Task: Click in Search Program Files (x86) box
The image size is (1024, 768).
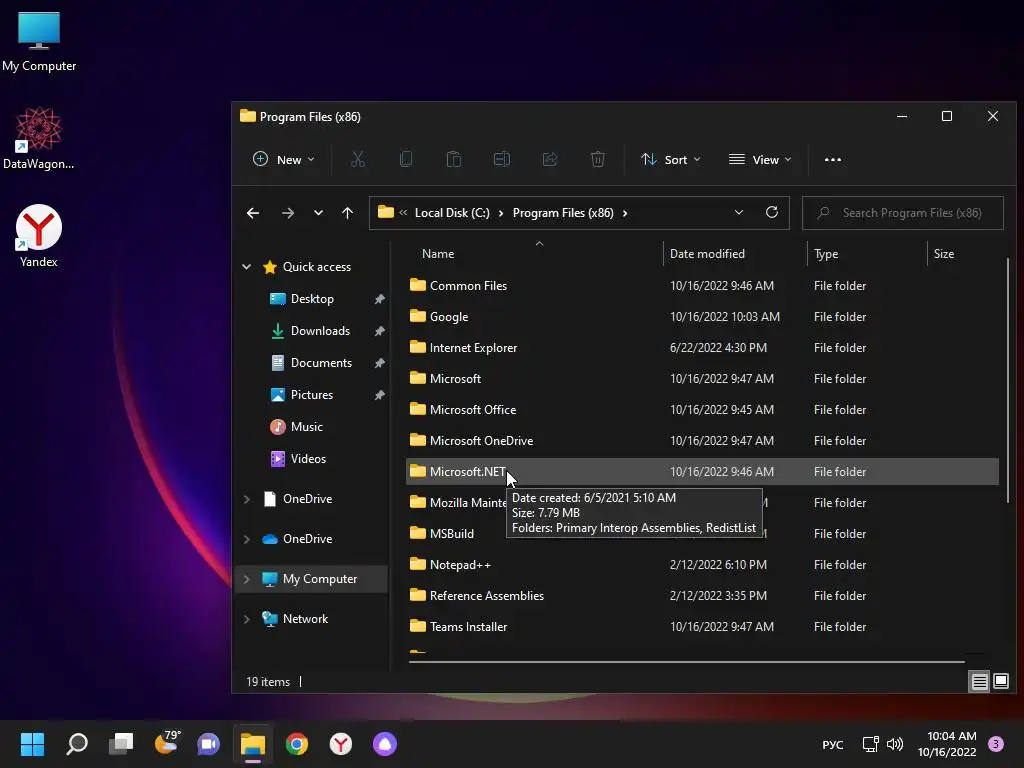Action: coord(903,213)
